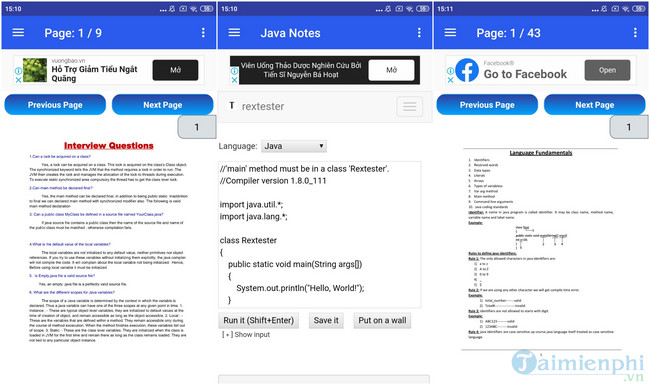Click the rextester logo text
Viewport: 650px width, 385px height.
263,107
